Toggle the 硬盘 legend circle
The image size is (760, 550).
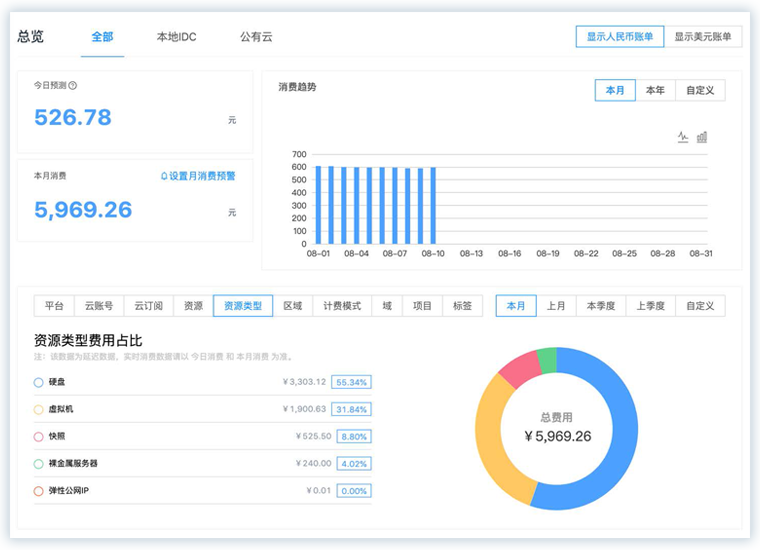click(x=38, y=382)
